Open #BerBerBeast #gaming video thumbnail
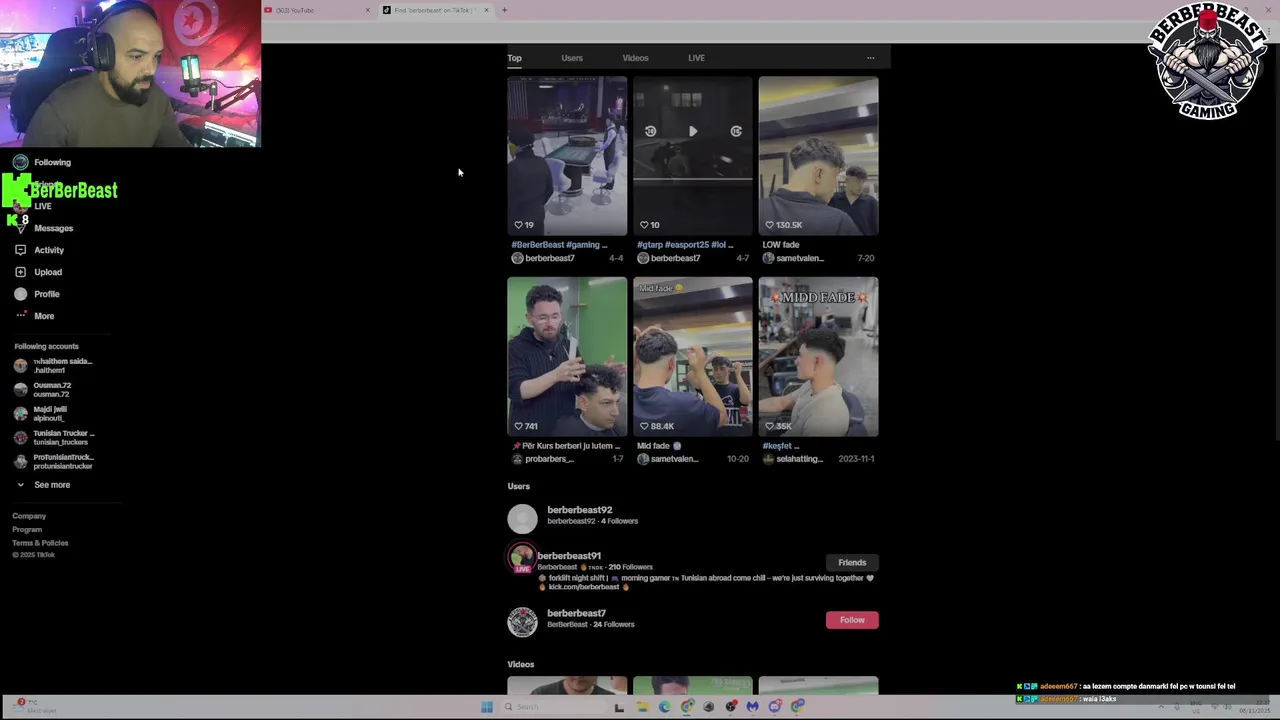1280x720 pixels. tap(567, 156)
